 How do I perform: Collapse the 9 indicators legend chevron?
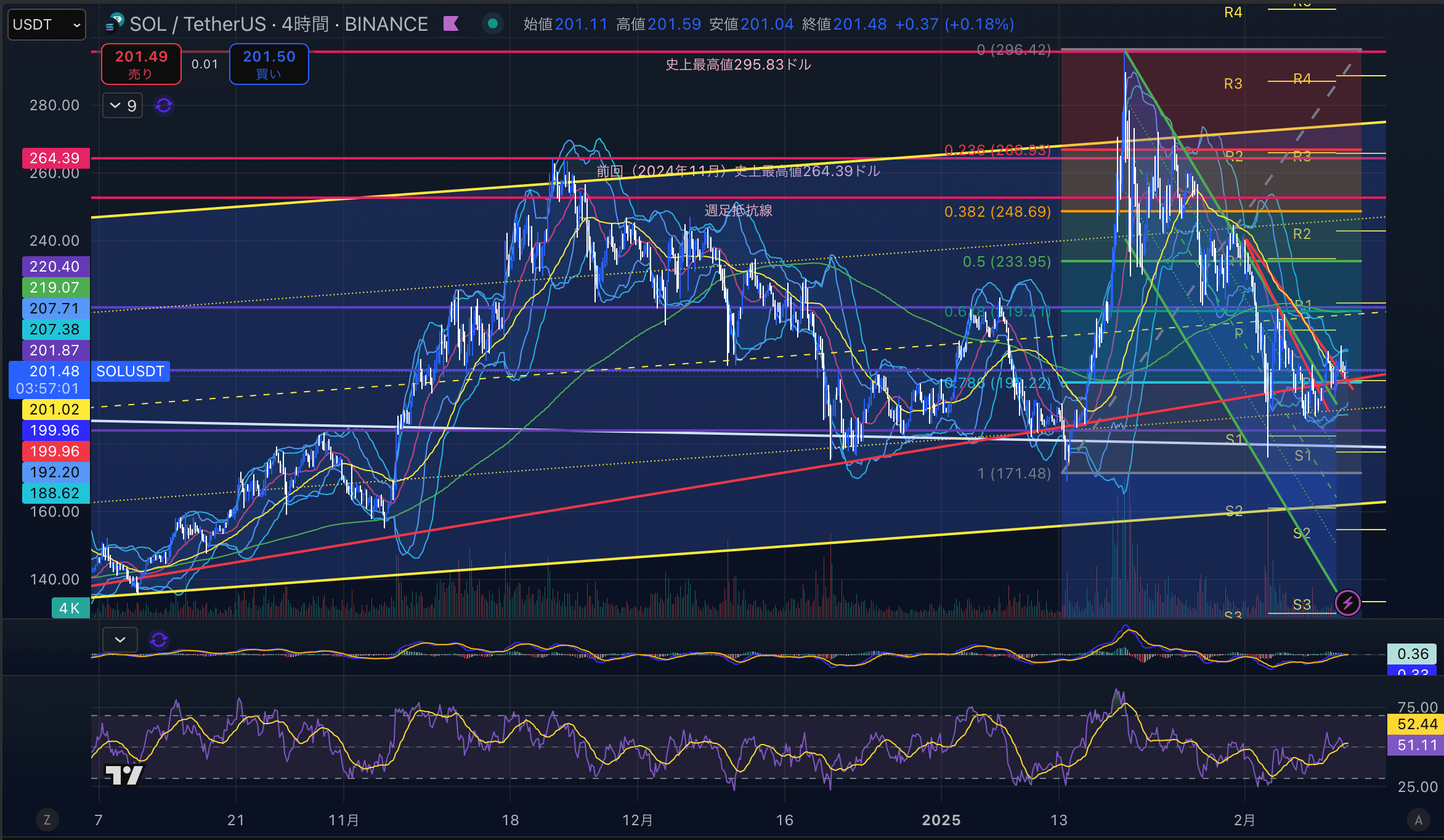(x=123, y=106)
